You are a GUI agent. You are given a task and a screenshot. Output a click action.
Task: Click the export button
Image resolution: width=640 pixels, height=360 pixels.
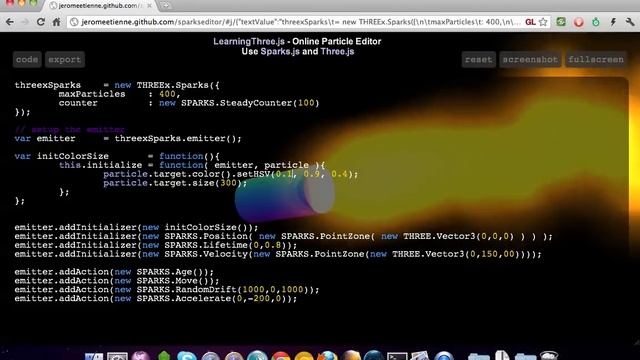pos(64,60)
